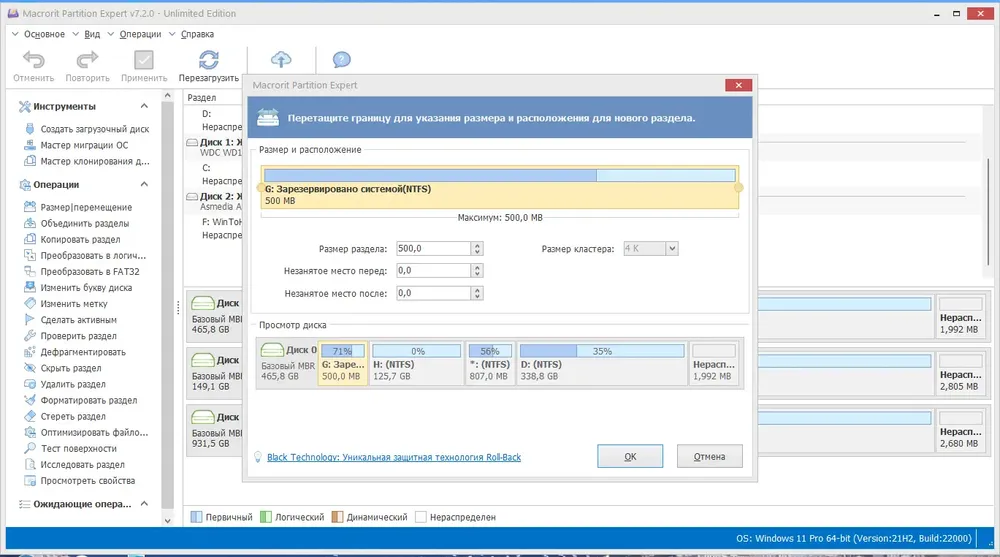Click the Redo (Повторить) toolbar icon
The image size is (1000, 557).
(x=87, y=60)
